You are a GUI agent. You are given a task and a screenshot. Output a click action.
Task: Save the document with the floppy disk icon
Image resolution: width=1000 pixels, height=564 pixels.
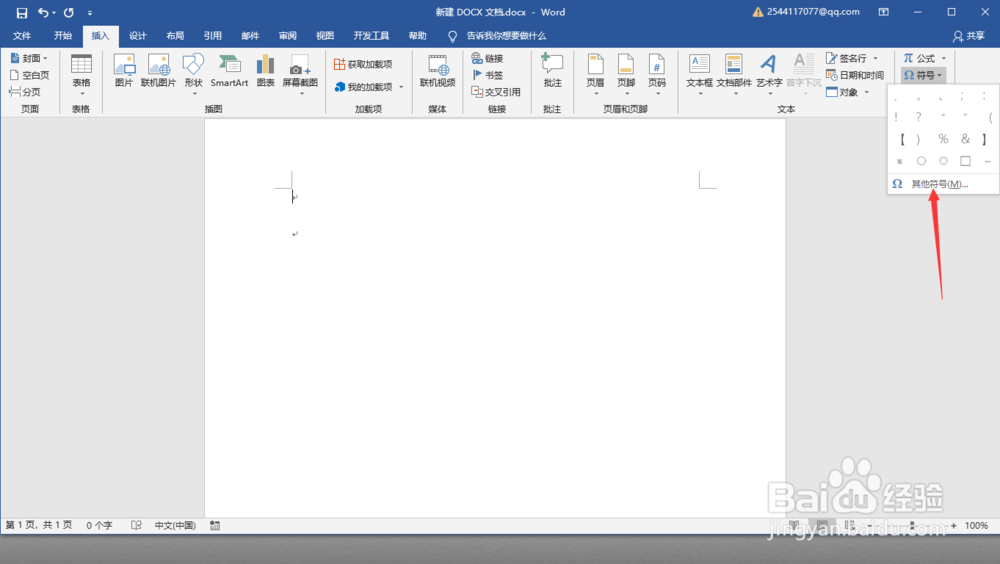pyautogui.click(x=22, y=13)
